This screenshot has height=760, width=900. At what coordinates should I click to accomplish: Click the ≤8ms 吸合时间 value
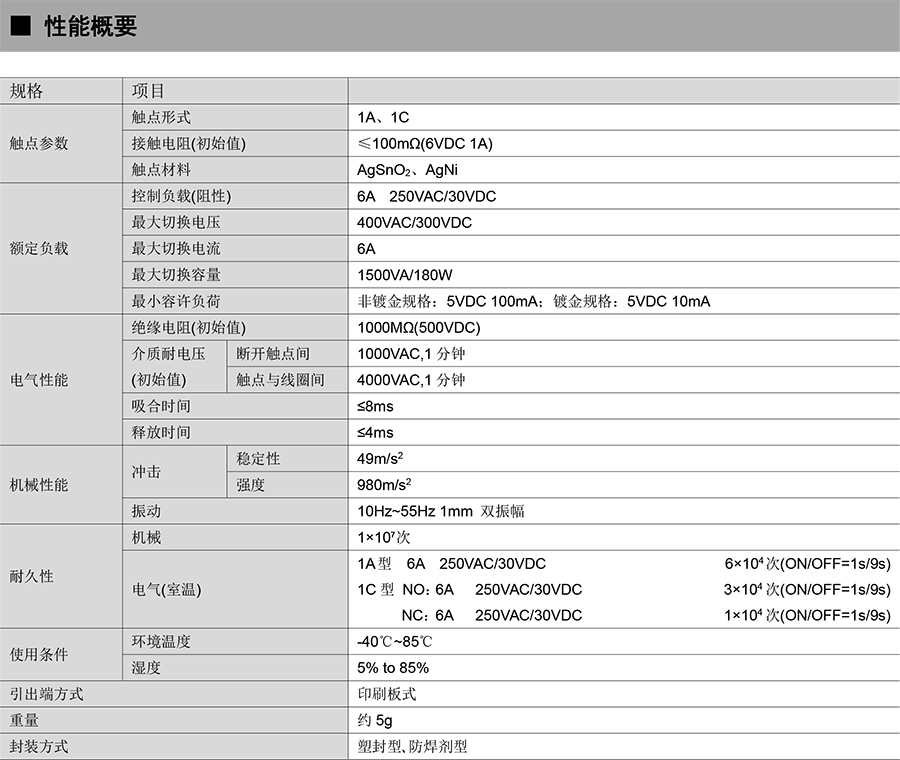(x=375, y=406)
